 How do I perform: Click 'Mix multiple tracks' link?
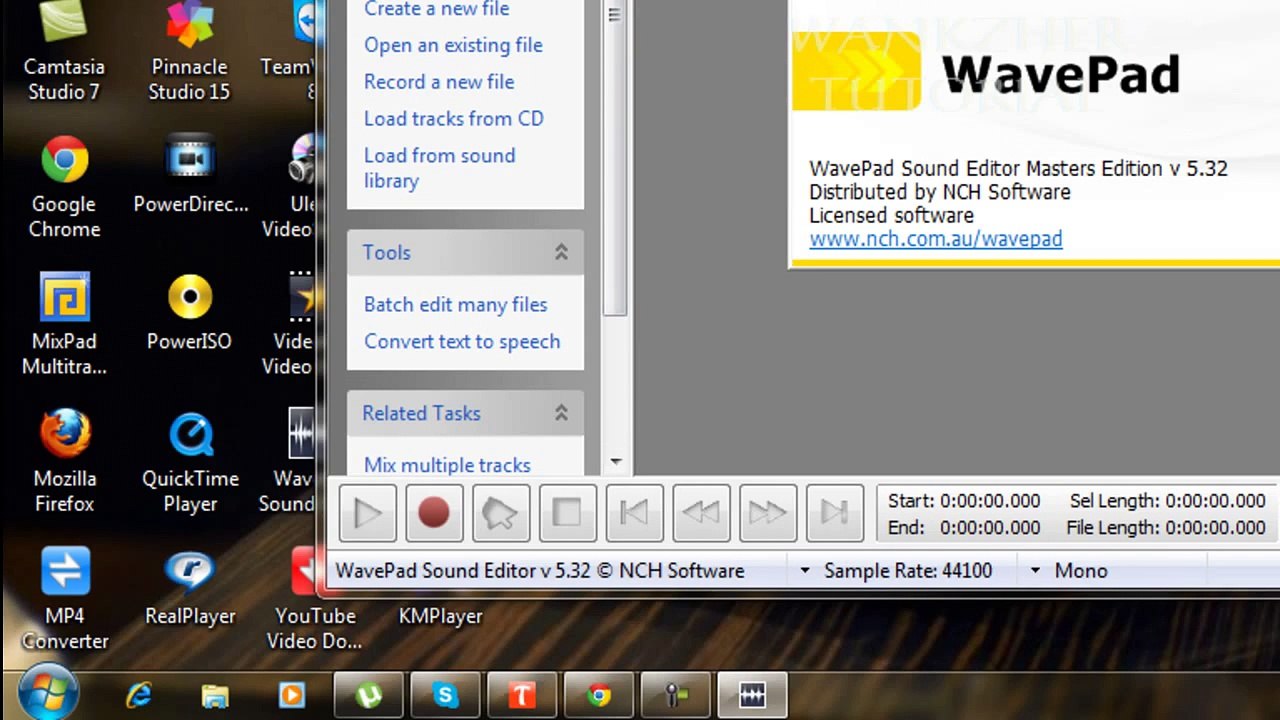(447, 465)
